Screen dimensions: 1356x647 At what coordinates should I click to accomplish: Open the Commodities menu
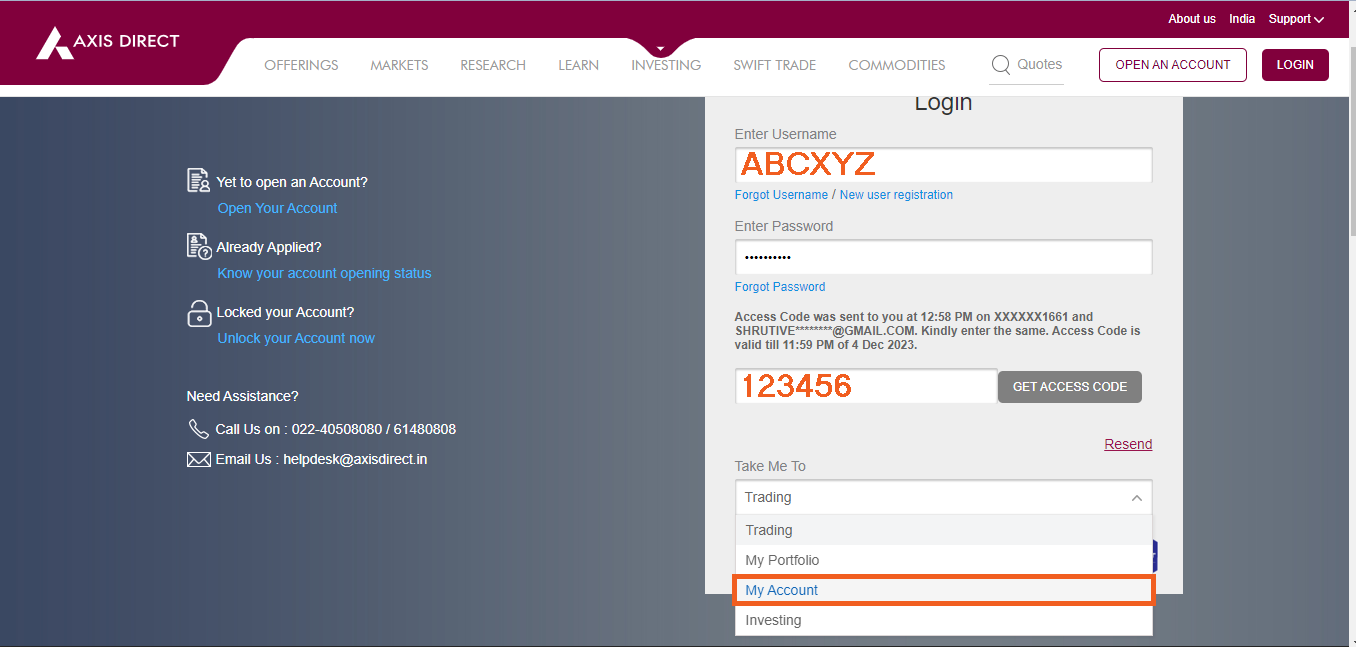(897, 65)
